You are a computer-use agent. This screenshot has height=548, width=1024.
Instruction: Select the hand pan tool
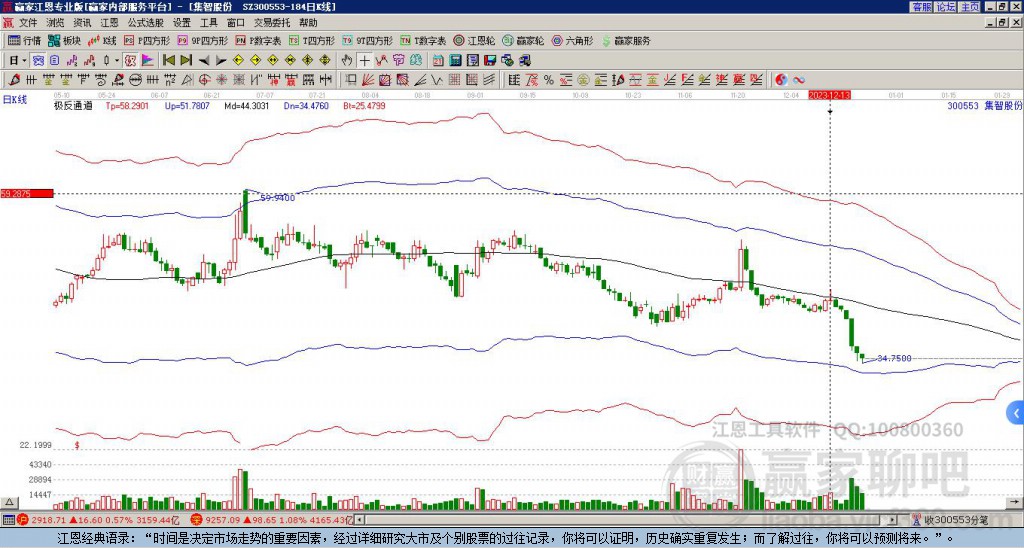[x=347, y=61]
